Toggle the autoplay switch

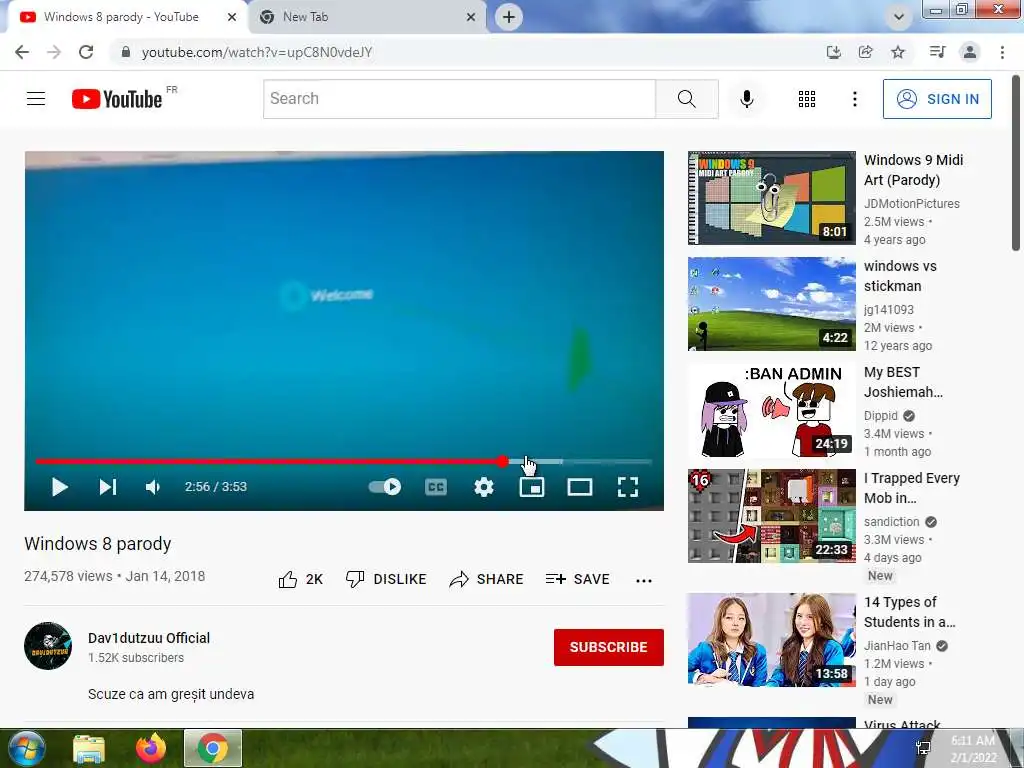point(385,487)
